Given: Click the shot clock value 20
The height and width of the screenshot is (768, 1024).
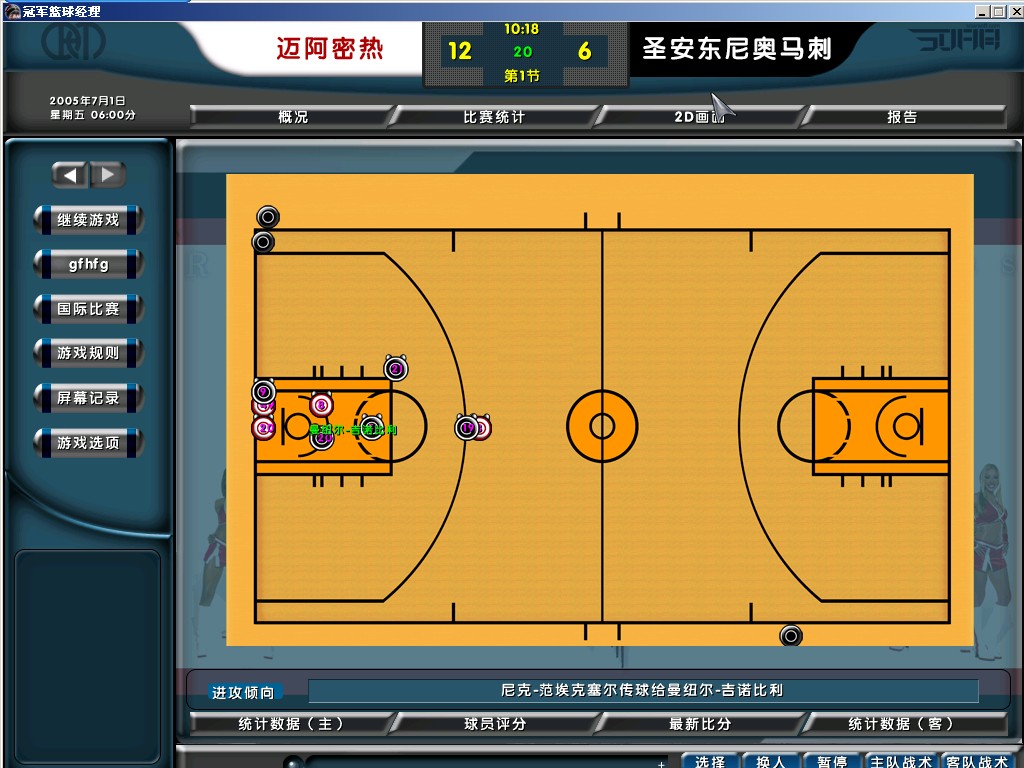Looking at the screenshot, I should tap(522, 52).
